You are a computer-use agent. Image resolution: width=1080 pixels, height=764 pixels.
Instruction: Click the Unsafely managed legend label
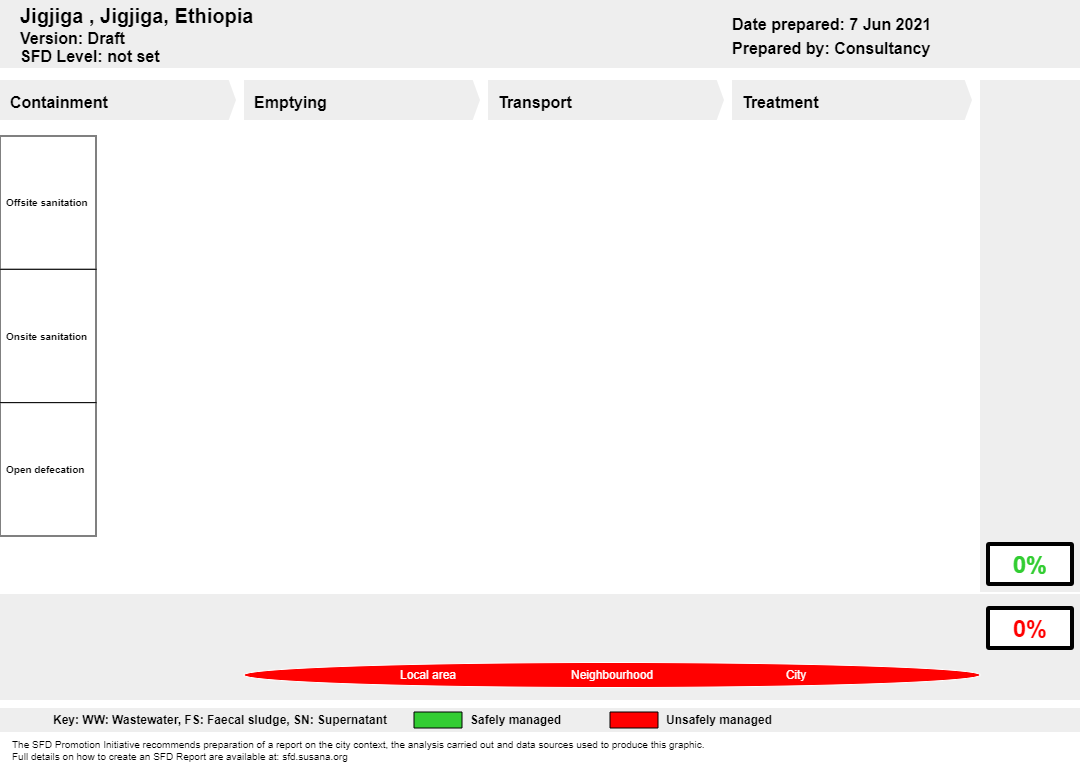(x=718, y=720)
